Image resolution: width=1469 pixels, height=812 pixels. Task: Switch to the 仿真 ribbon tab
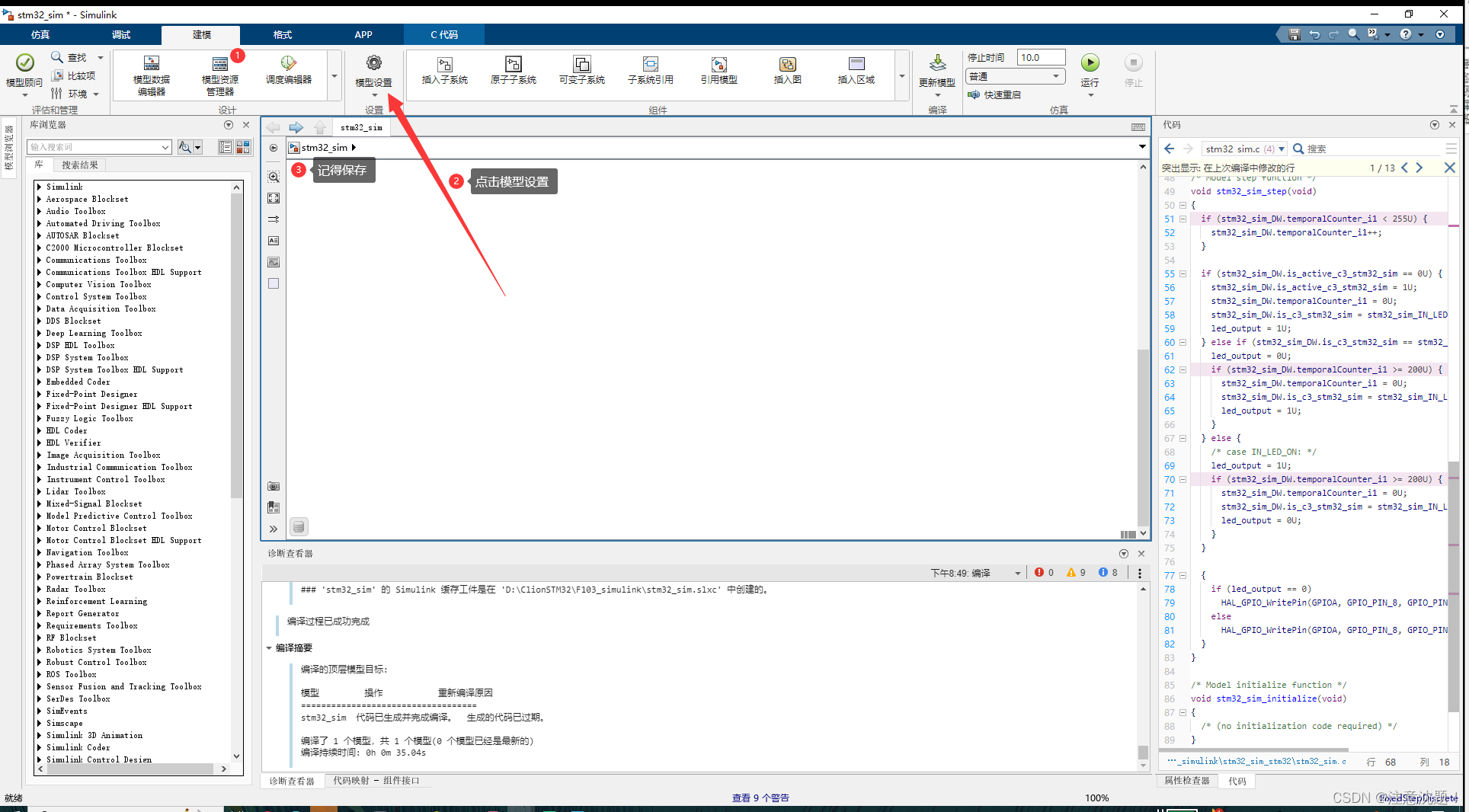click(x=40, y=34)
